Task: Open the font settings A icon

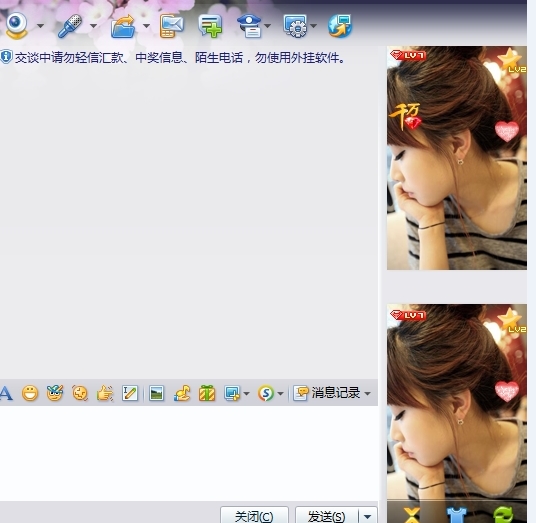Action: tap(6, 393)
